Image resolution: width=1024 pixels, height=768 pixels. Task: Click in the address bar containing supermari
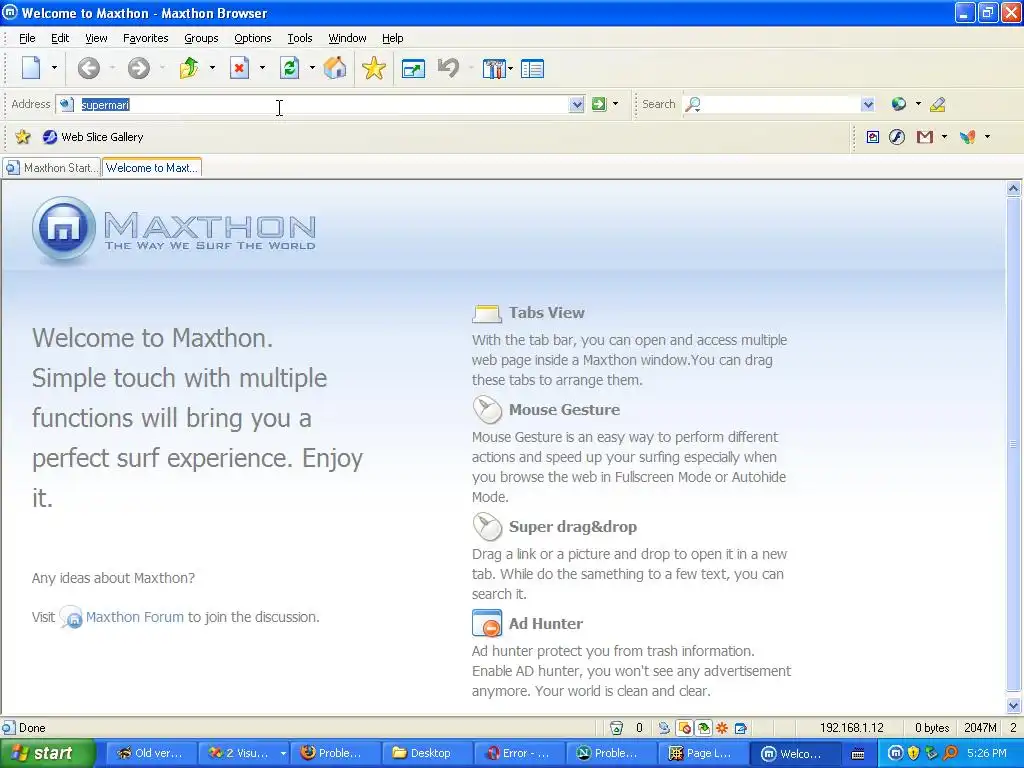(x=321, y=104)
